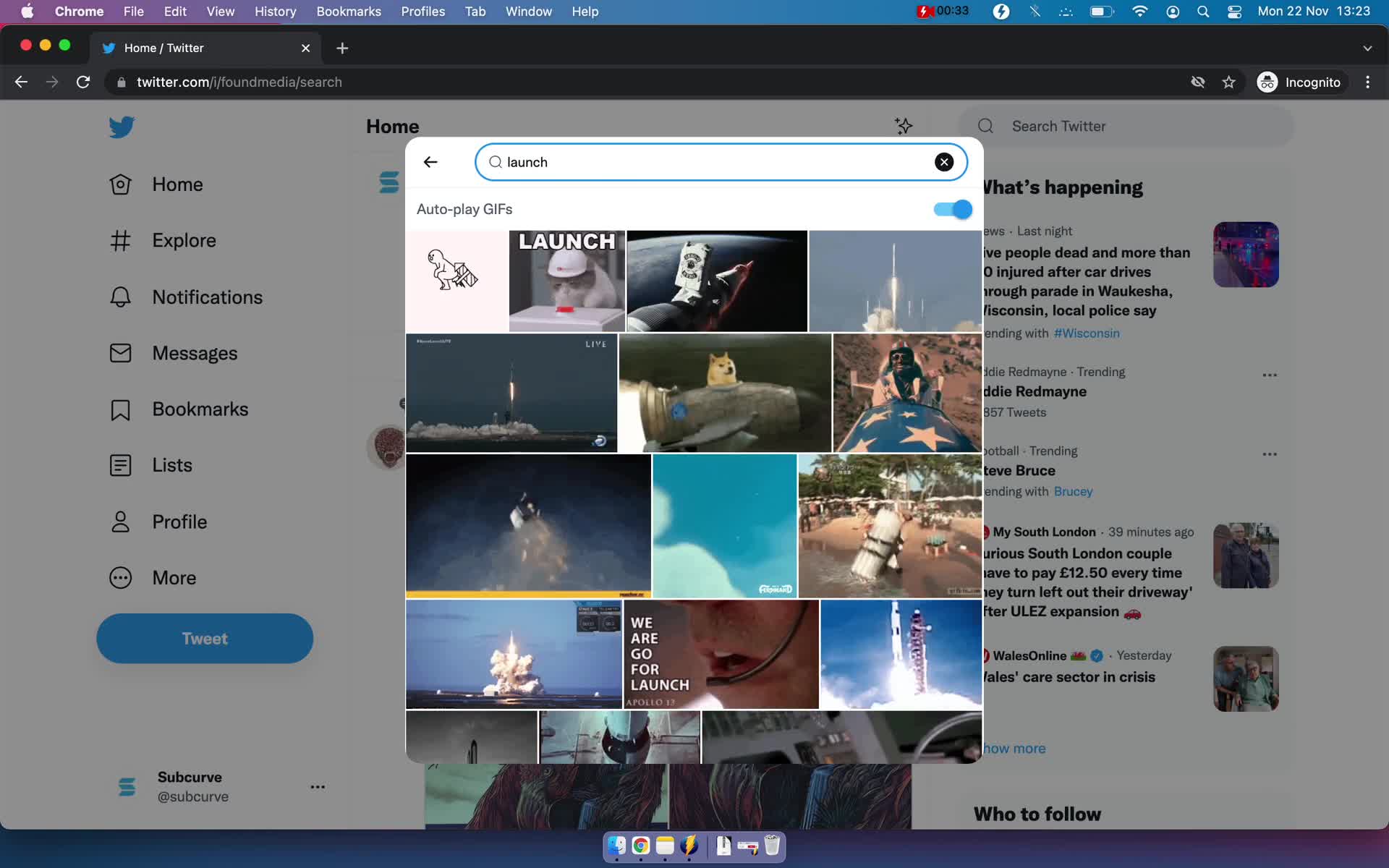The height and width of the screenshot is (868, 1389).
Task: Click Show more trends link
Action: click(x=1014, y=748)
